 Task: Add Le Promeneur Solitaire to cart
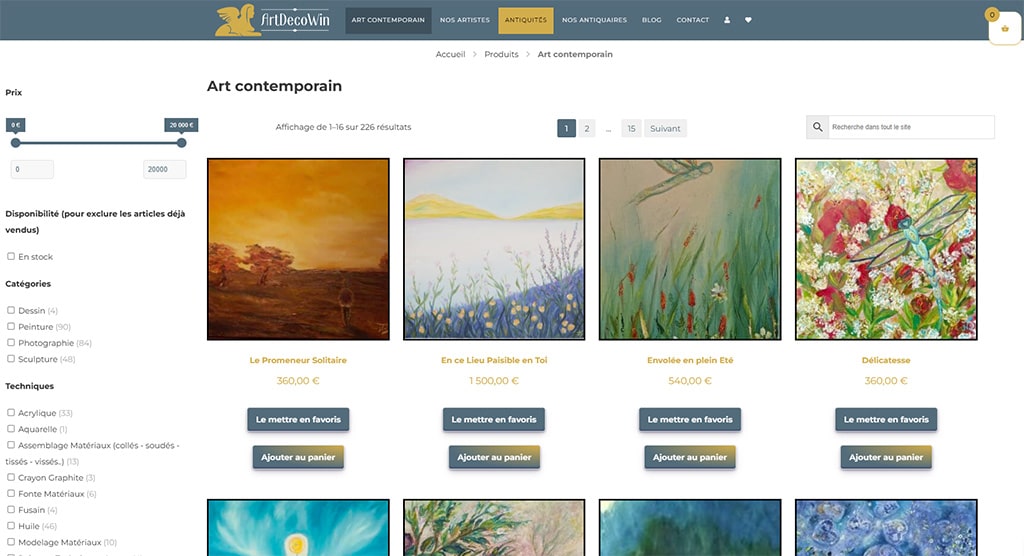point(298,457)
